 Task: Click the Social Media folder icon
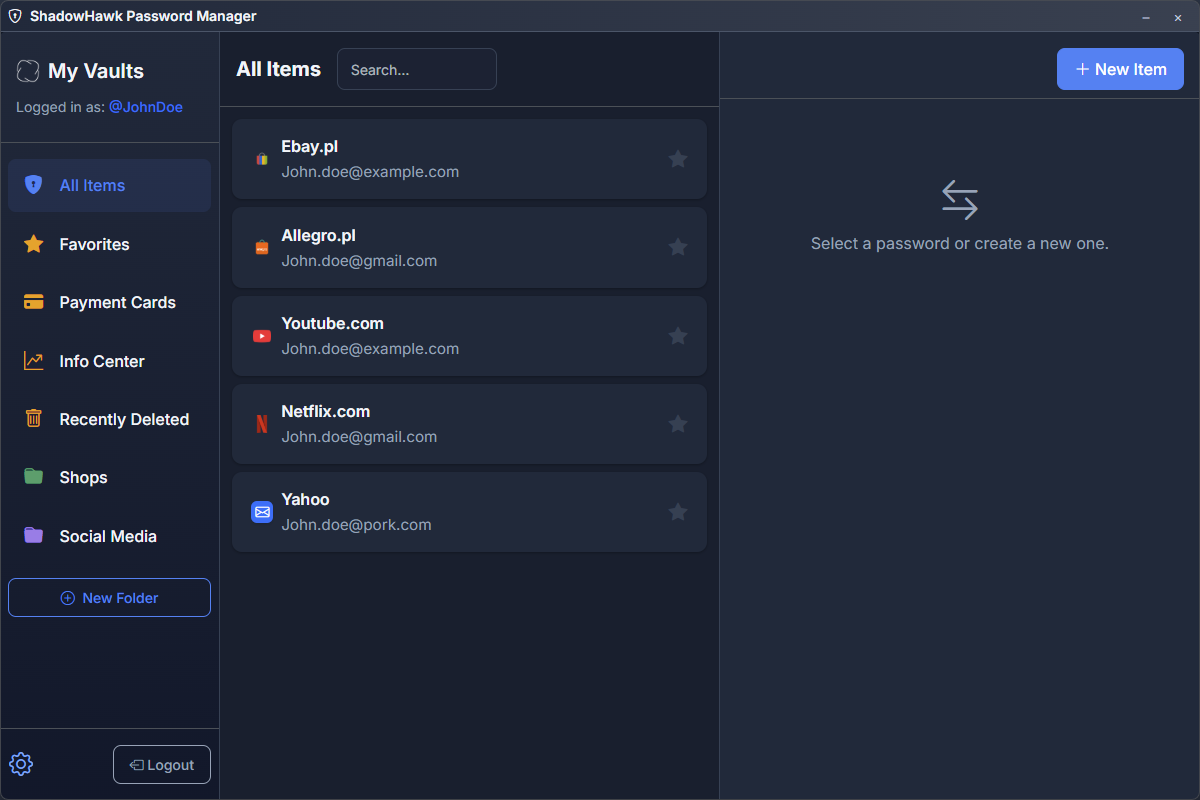[x=33, y=536]
